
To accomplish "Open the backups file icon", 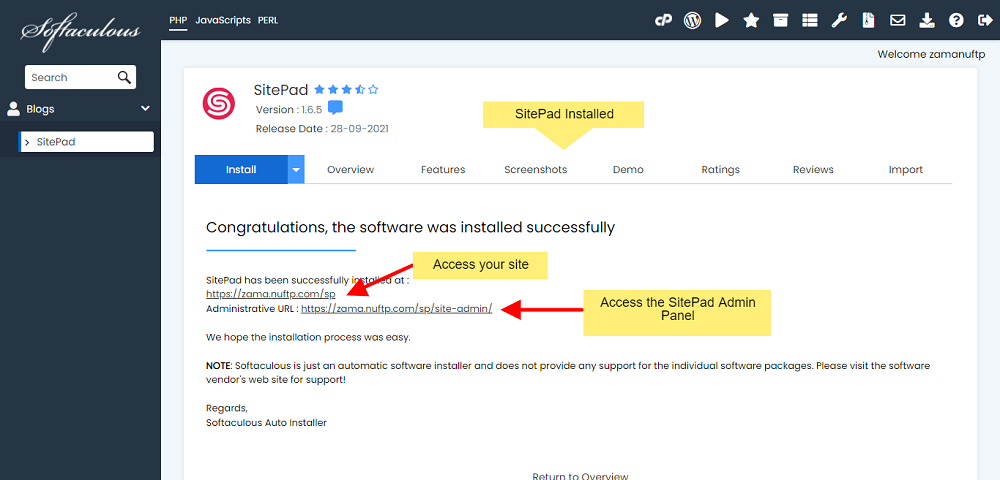I will pyautogui.click(x=868, y=20).
